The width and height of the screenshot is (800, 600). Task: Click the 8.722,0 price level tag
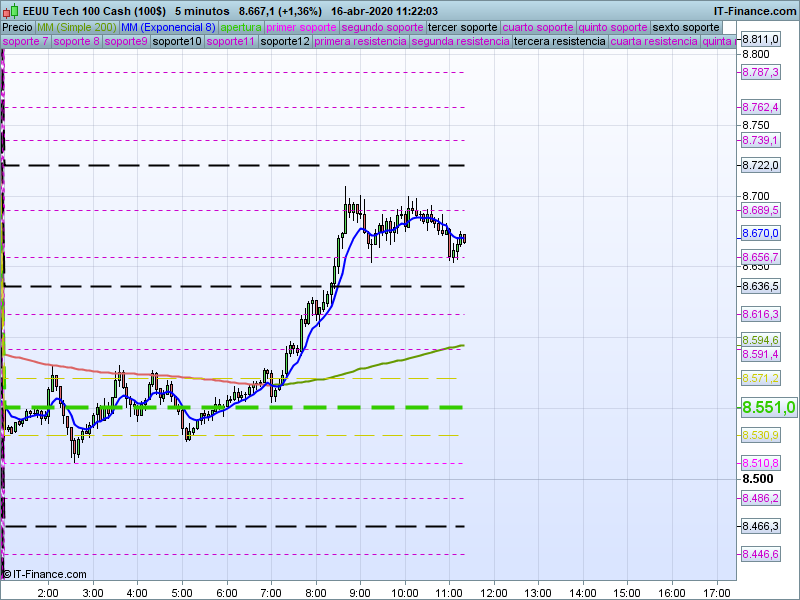[x=760, y=165]
